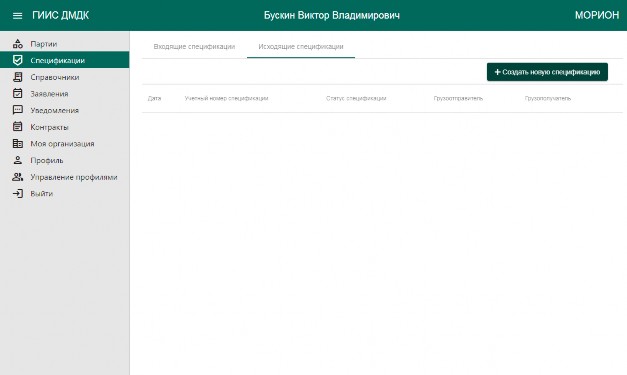Image resolution: width=627 pixels, height=375 pixels.
Task: Click Создать новую спецификацию button
Action: [x=547, y=72]
